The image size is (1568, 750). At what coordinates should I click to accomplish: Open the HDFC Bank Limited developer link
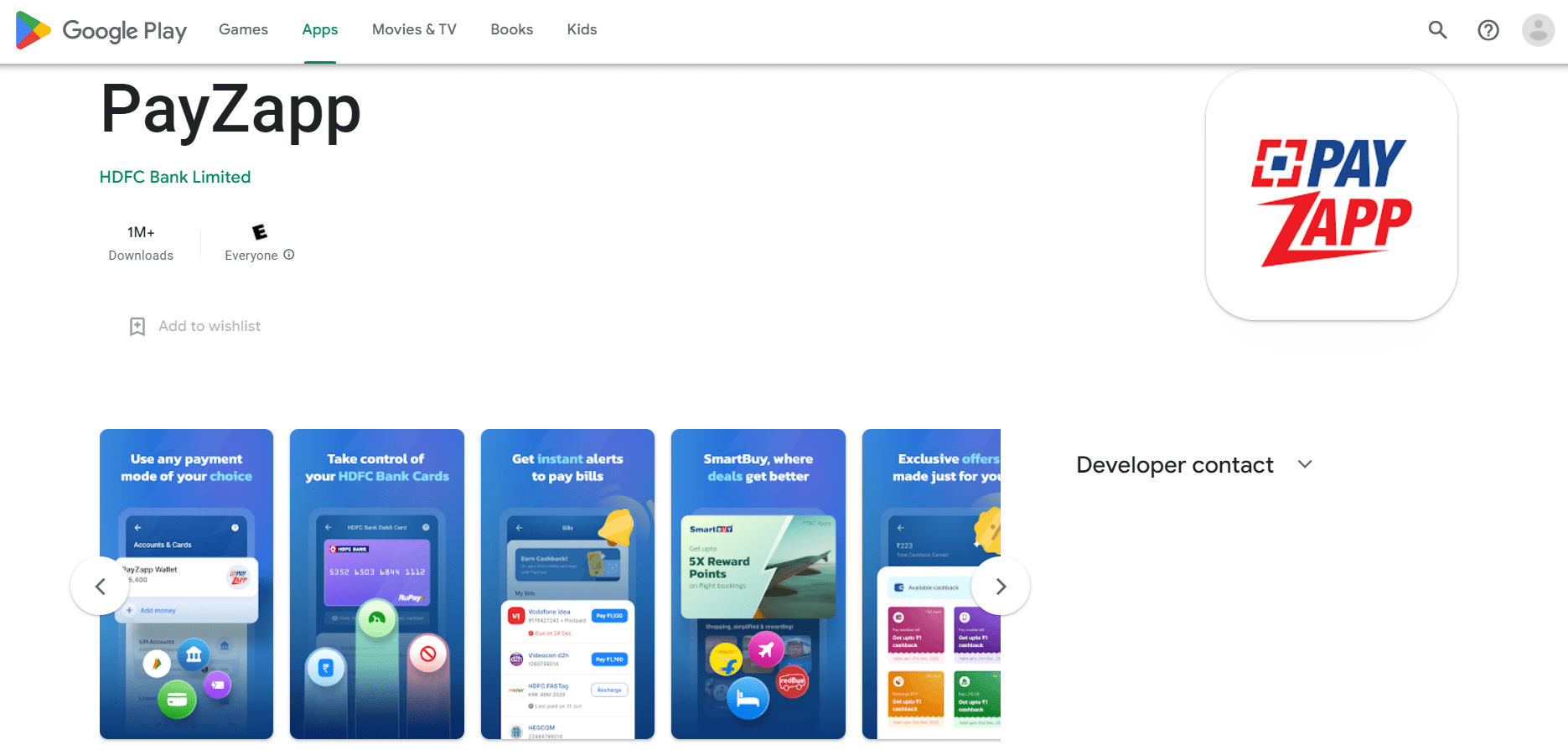(175, 177)
